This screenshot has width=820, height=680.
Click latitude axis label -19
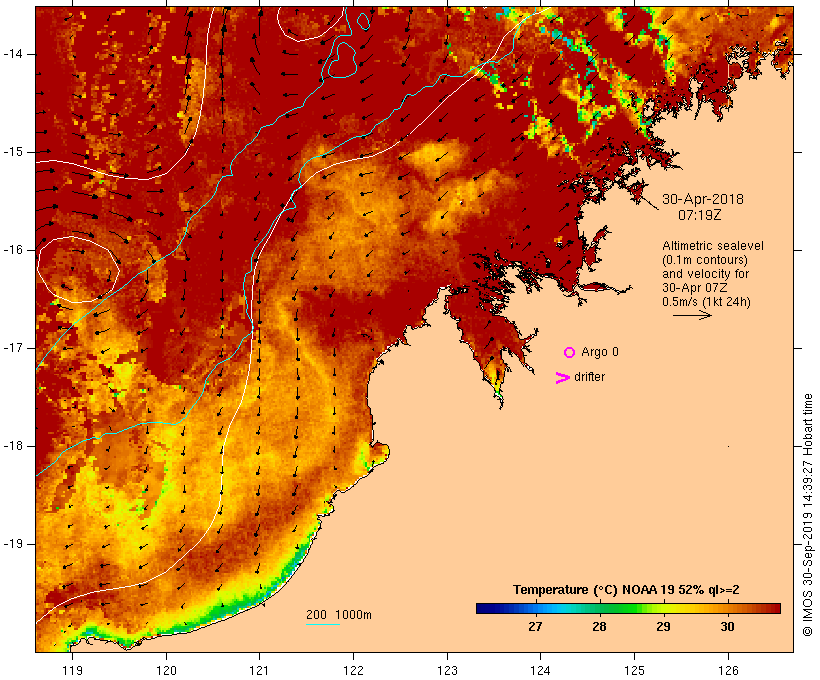point(13,544)
